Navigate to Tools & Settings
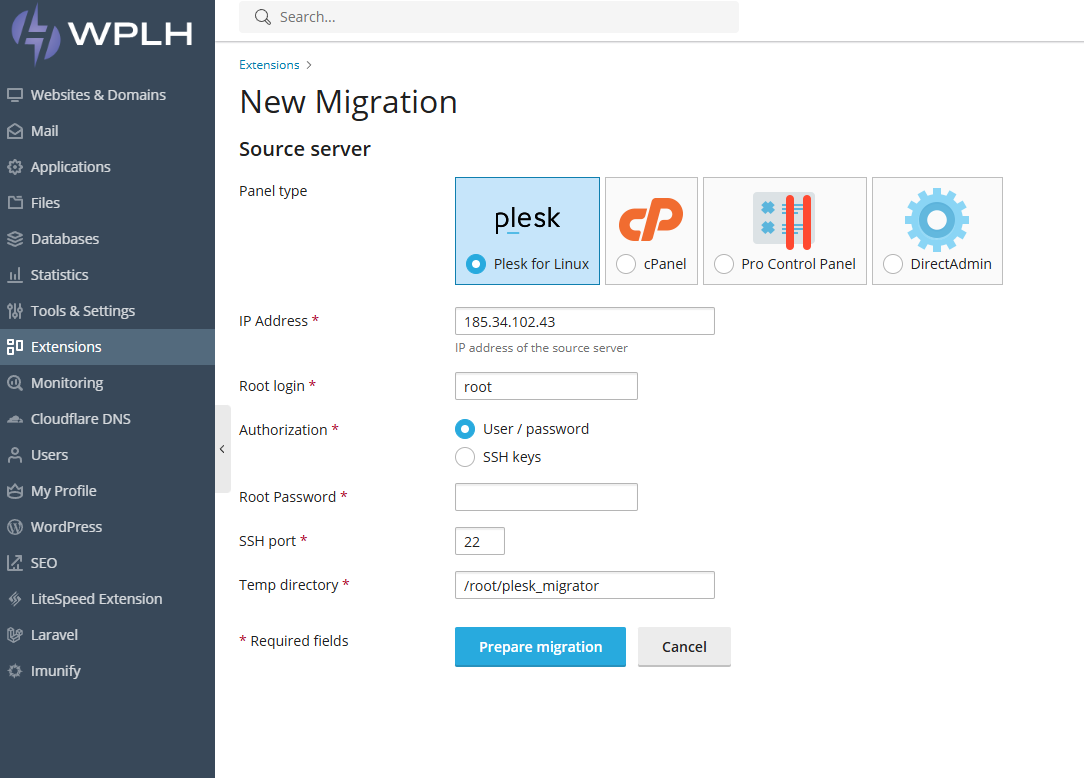Image resolution: width=1084 pixels, height=778 pixels. click(107, 311)
